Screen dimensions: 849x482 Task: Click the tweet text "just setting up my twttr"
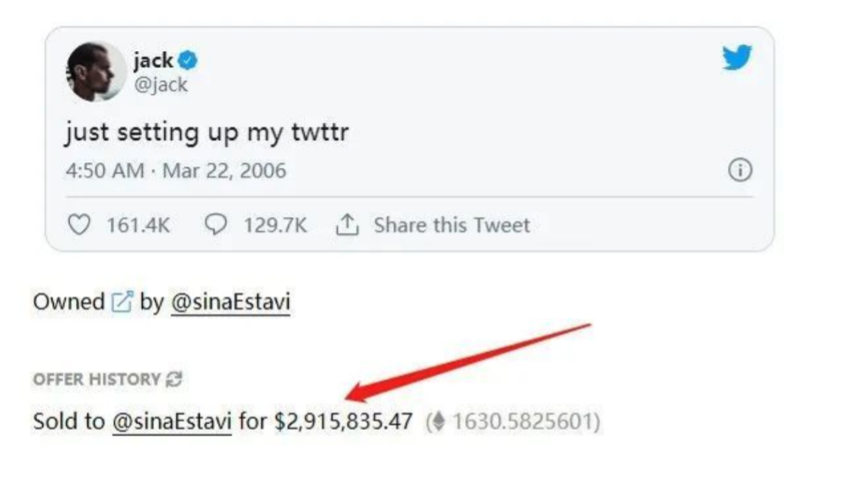pyautogui.click(x=207, y=131)
